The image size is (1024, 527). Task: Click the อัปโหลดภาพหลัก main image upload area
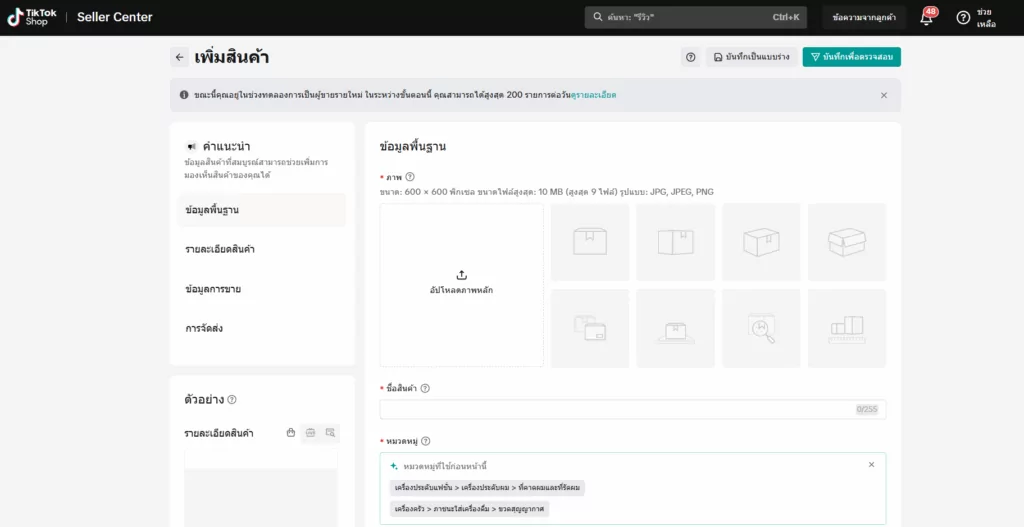coord(461,283)
